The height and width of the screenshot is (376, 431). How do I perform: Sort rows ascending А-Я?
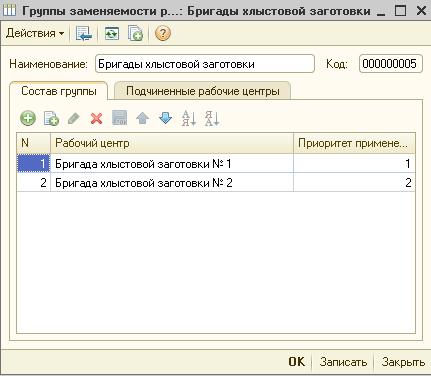(x=188, y=118)
